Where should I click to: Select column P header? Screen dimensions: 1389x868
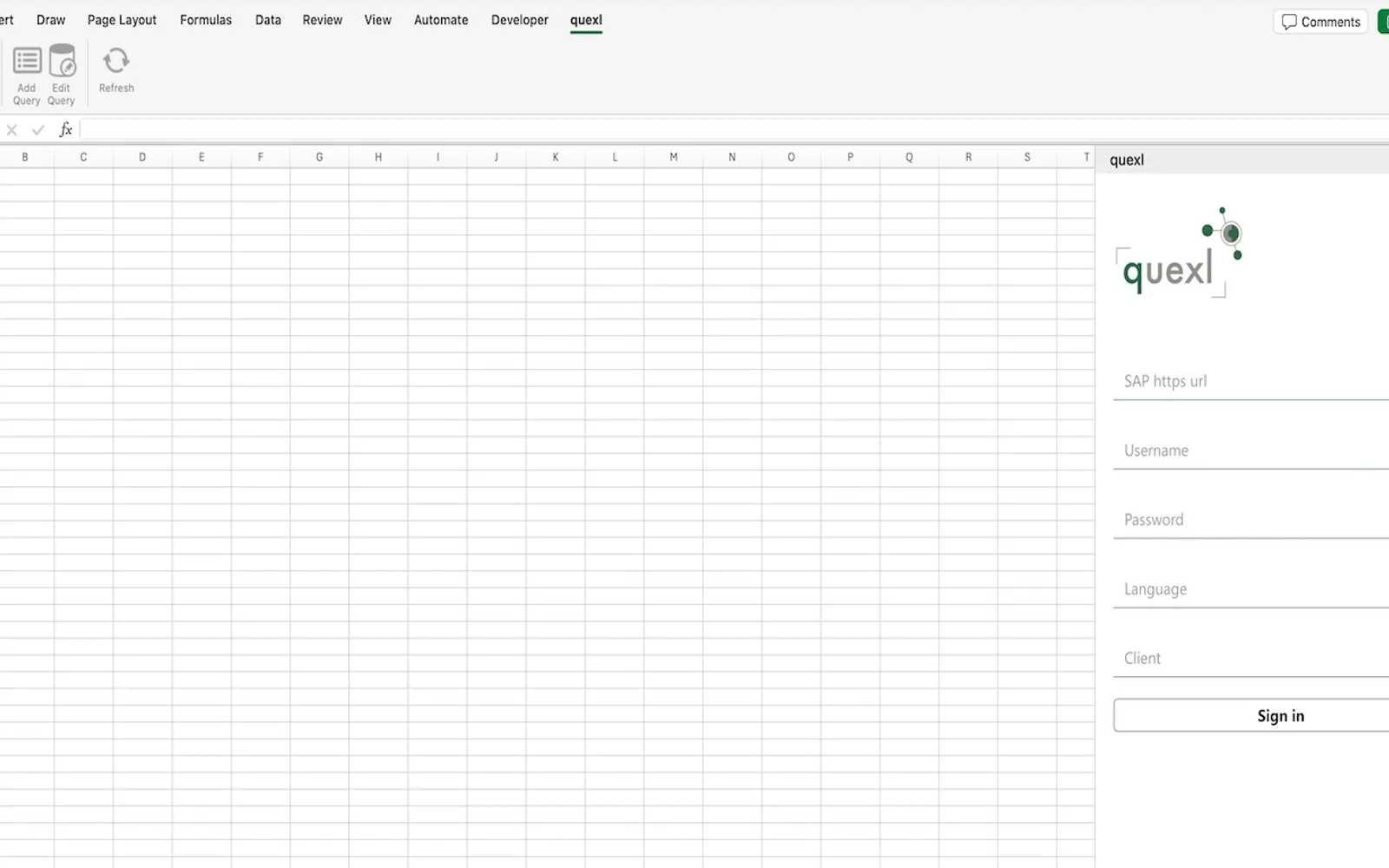850,157
